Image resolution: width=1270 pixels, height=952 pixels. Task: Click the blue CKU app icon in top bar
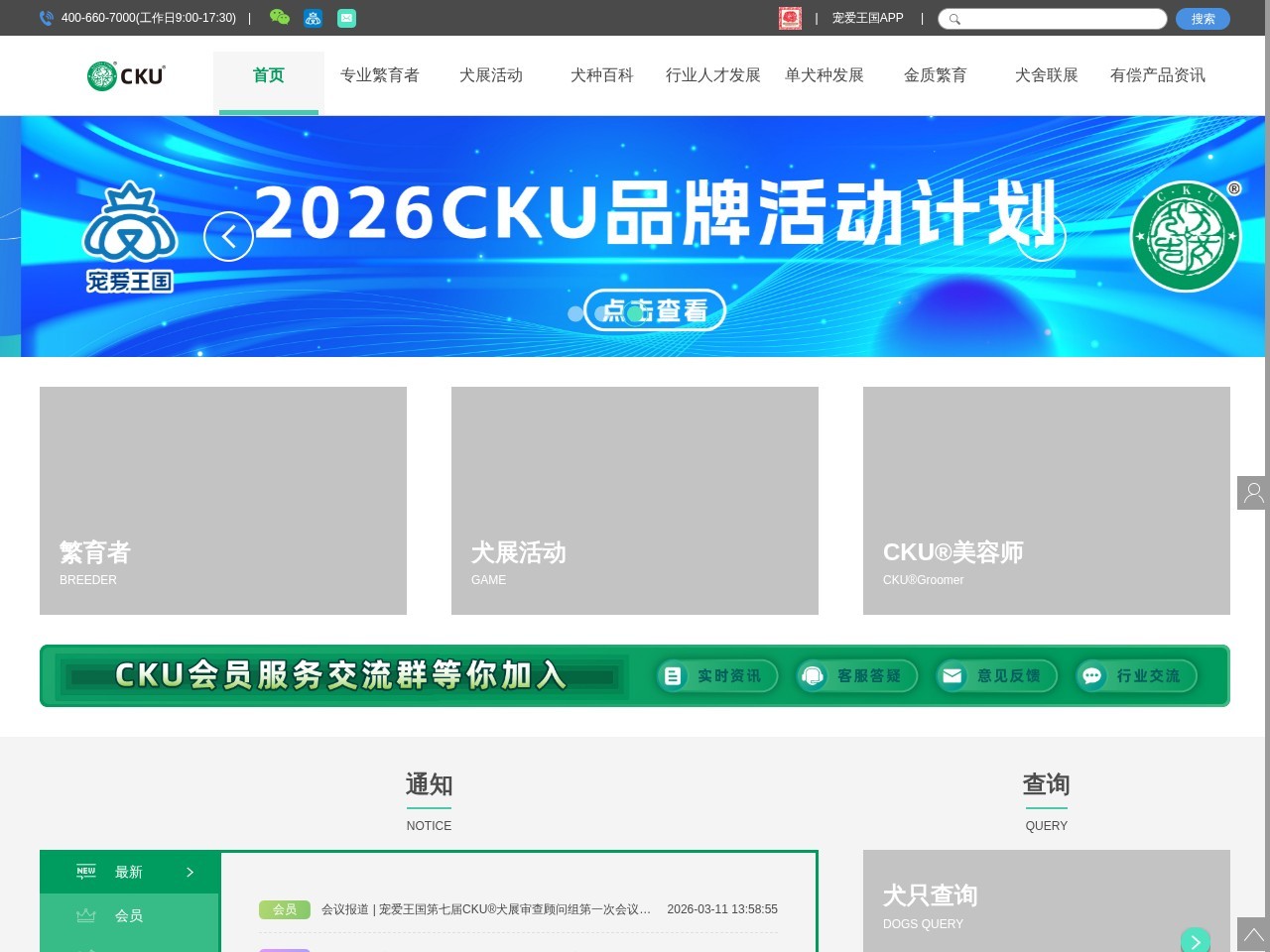(x=314, y=18)
